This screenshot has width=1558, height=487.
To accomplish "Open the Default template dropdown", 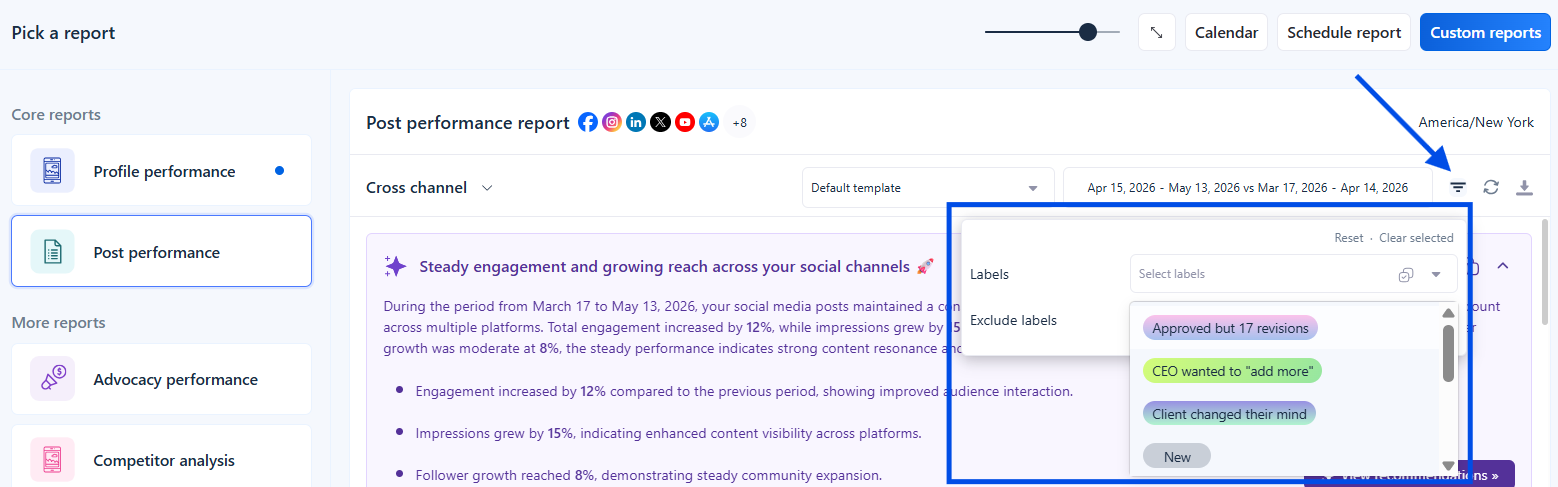I will (928, 188).
